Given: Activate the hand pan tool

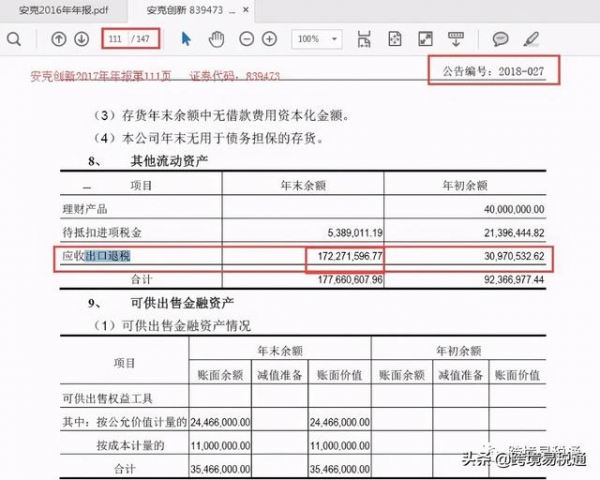Looking at the screenshot, I should point(216,39).
